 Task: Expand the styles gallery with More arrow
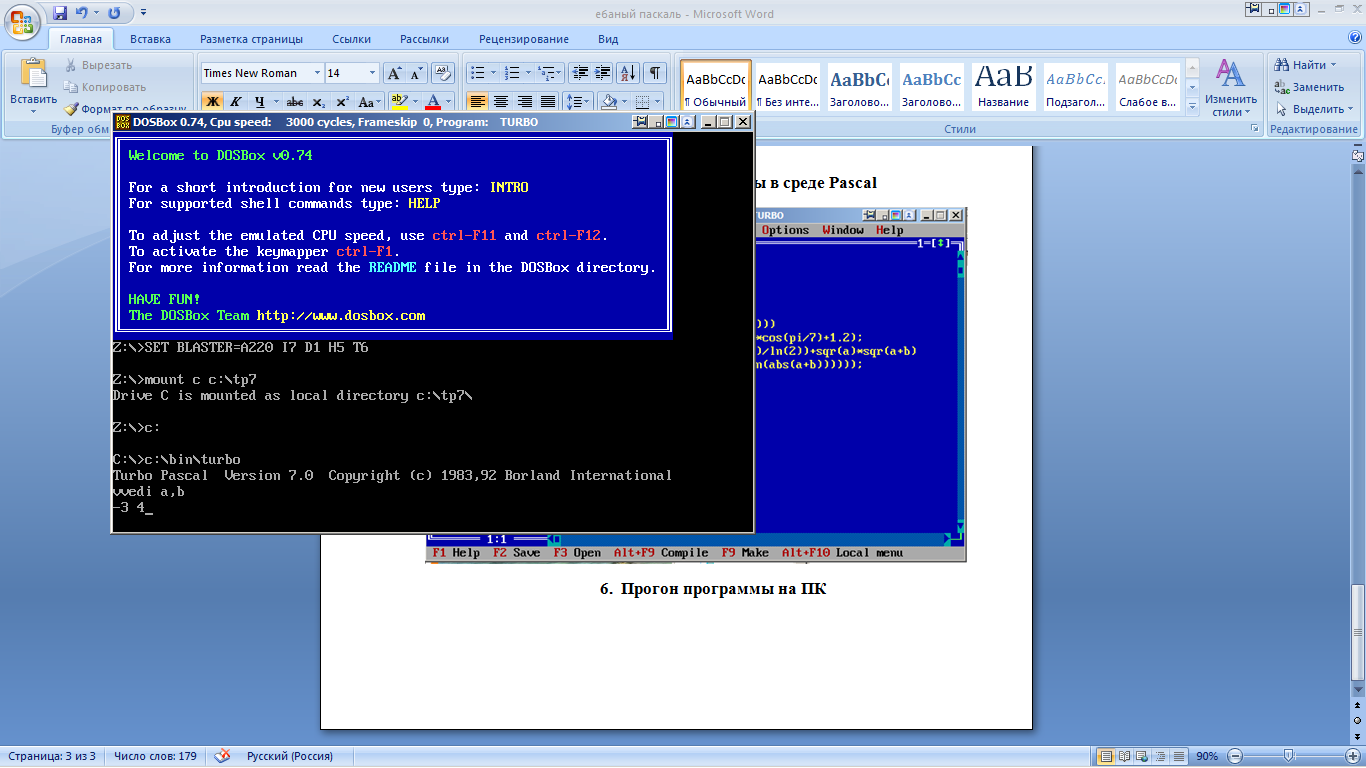(1191, 106)
